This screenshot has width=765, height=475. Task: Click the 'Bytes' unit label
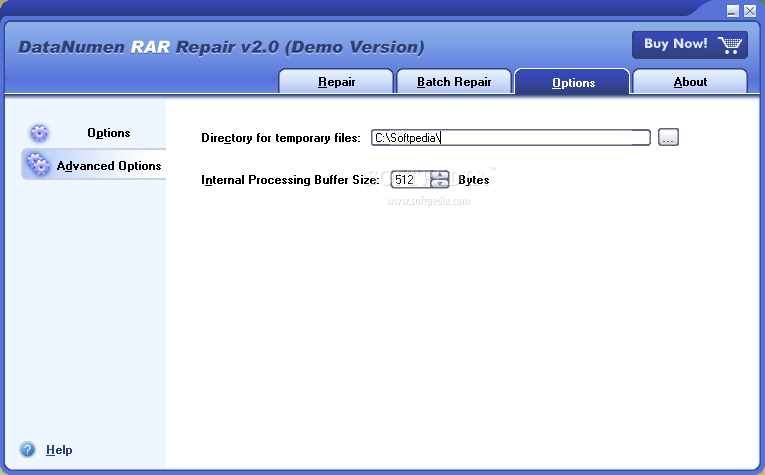pyautogui.click(x=473, y=180)
